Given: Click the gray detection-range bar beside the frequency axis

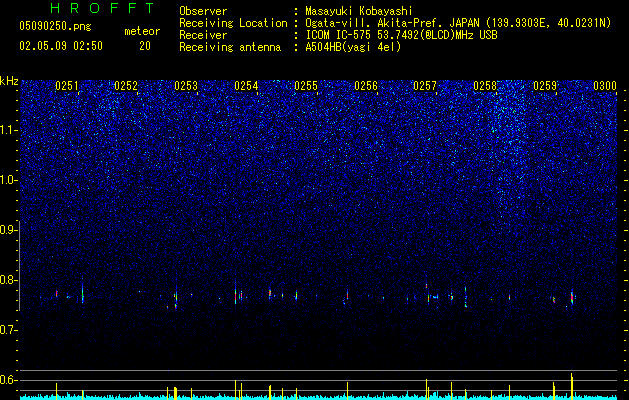Looking at the screenshot, I should [19, 265].
